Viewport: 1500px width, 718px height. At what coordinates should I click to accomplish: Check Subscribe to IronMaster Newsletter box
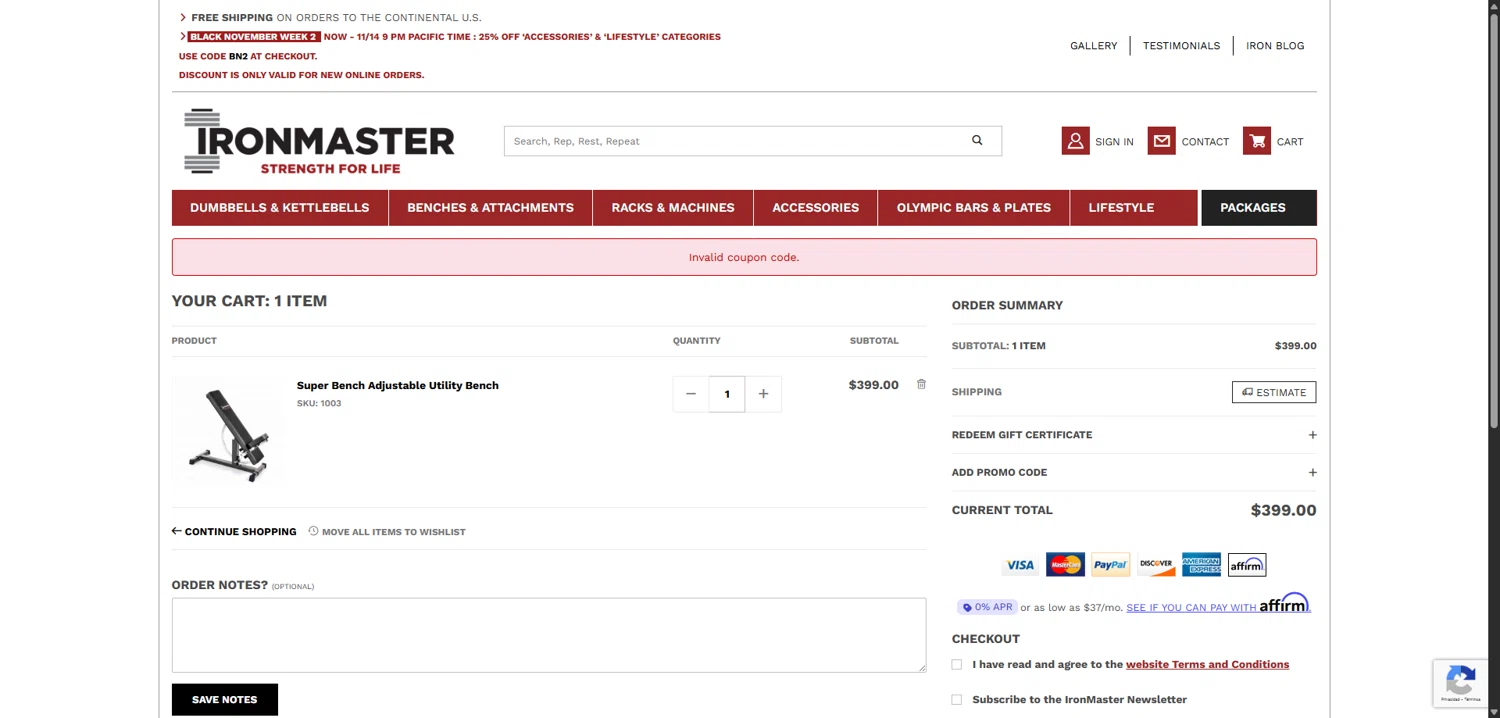(x=957, y=700)
